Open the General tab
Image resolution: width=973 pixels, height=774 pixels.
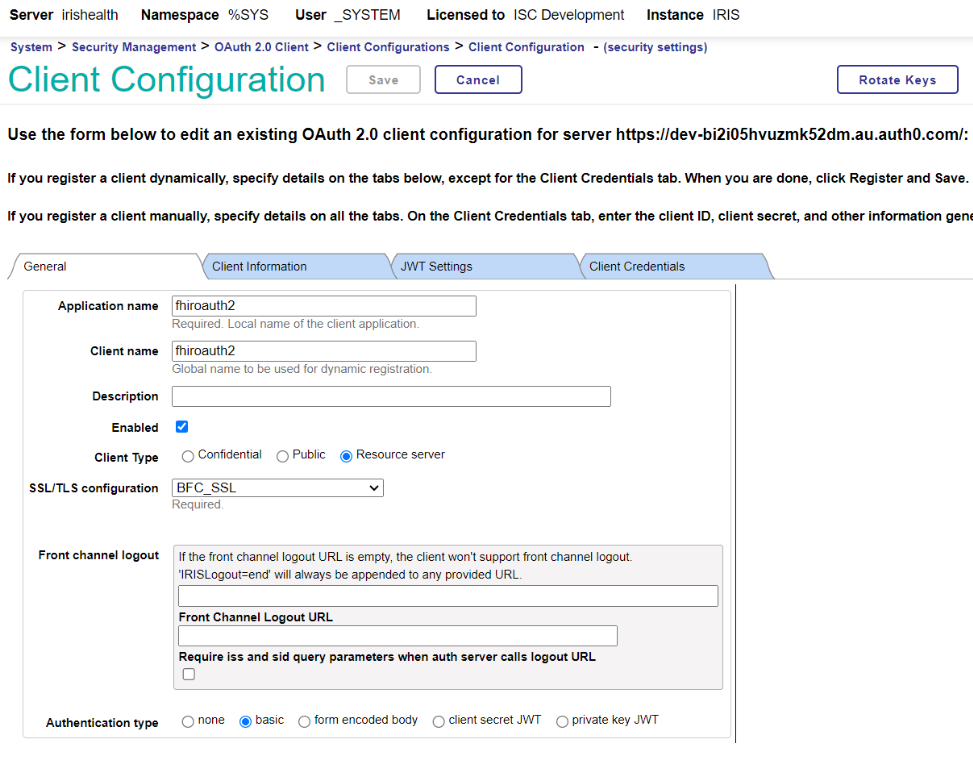[x=45, y=266]
